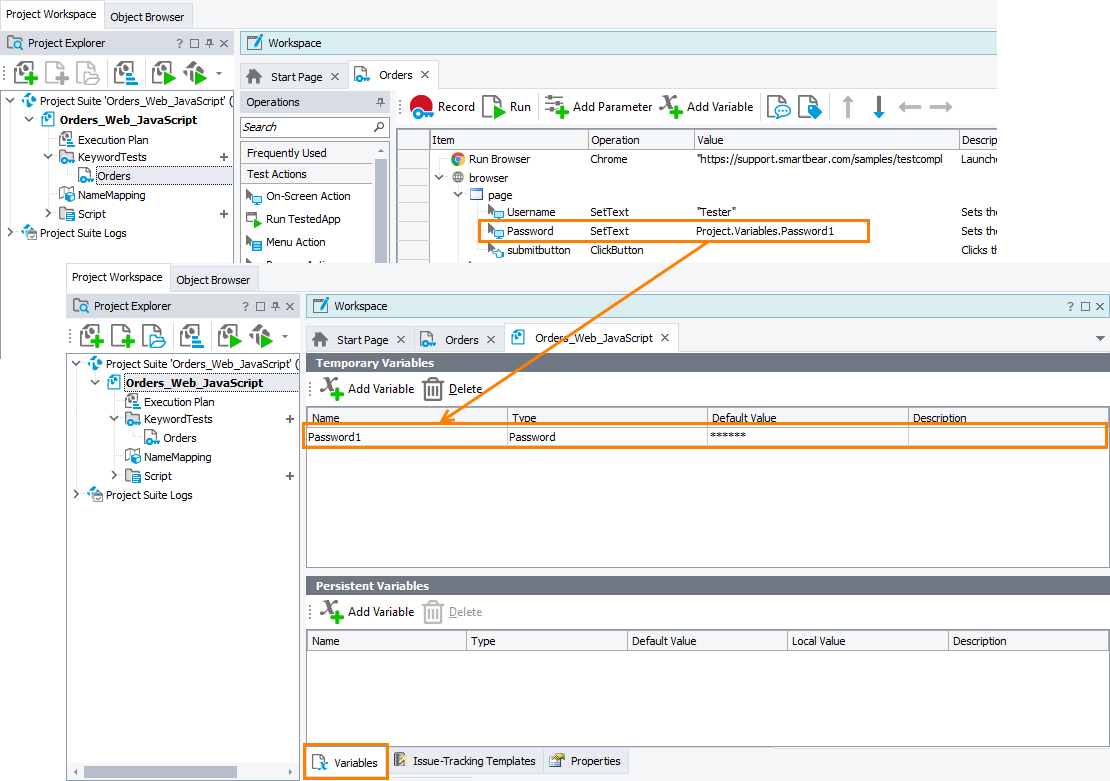Expand the Test Actions category

(277, 174)
